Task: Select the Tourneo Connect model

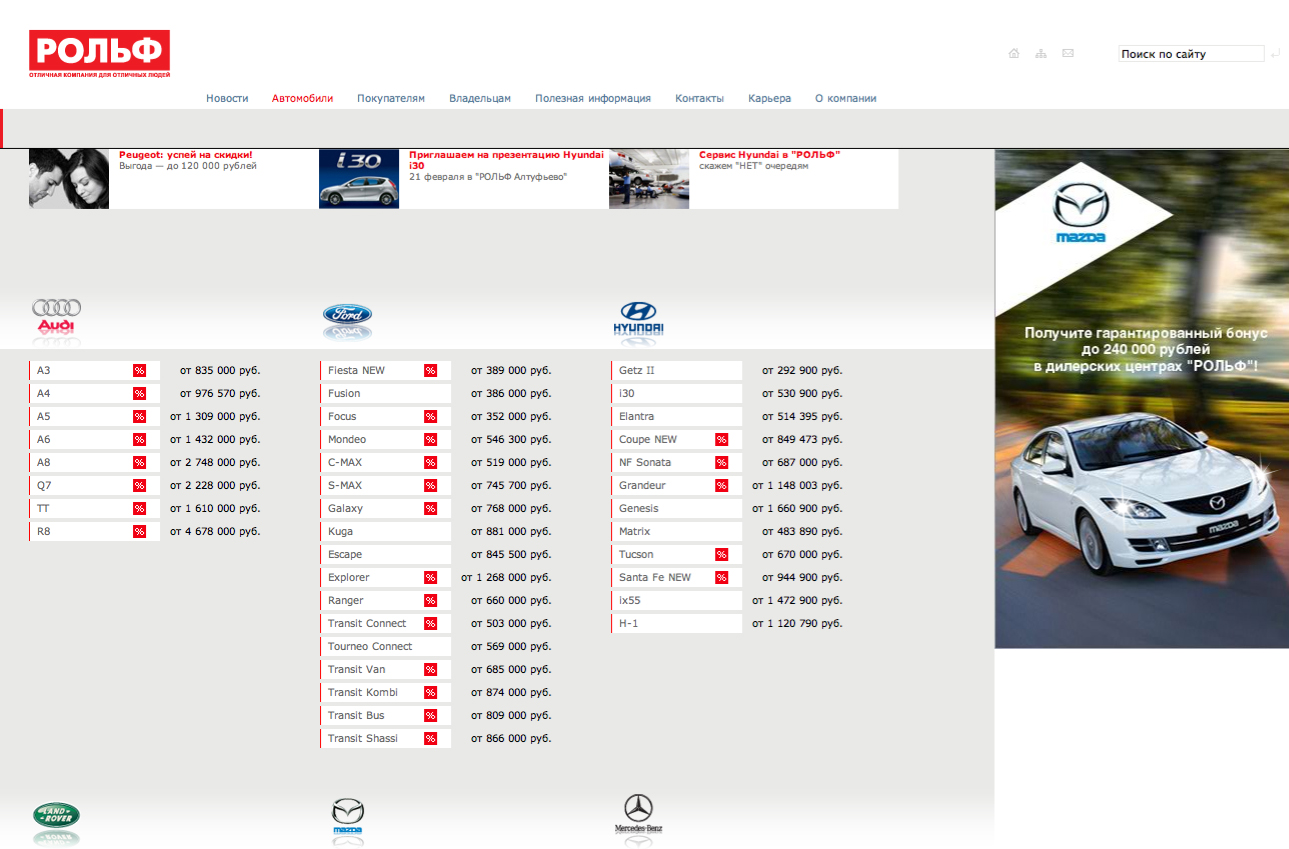Action: click(385, 647)
